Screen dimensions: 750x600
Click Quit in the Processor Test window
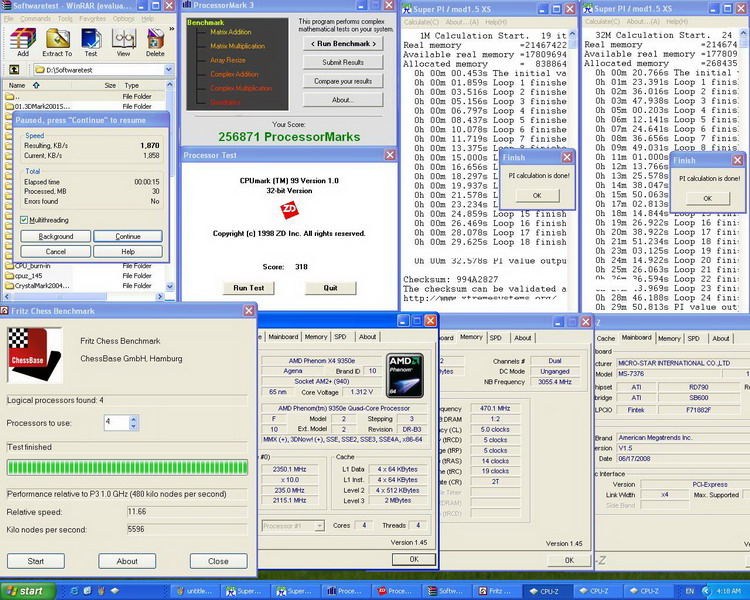pos(331,288)
